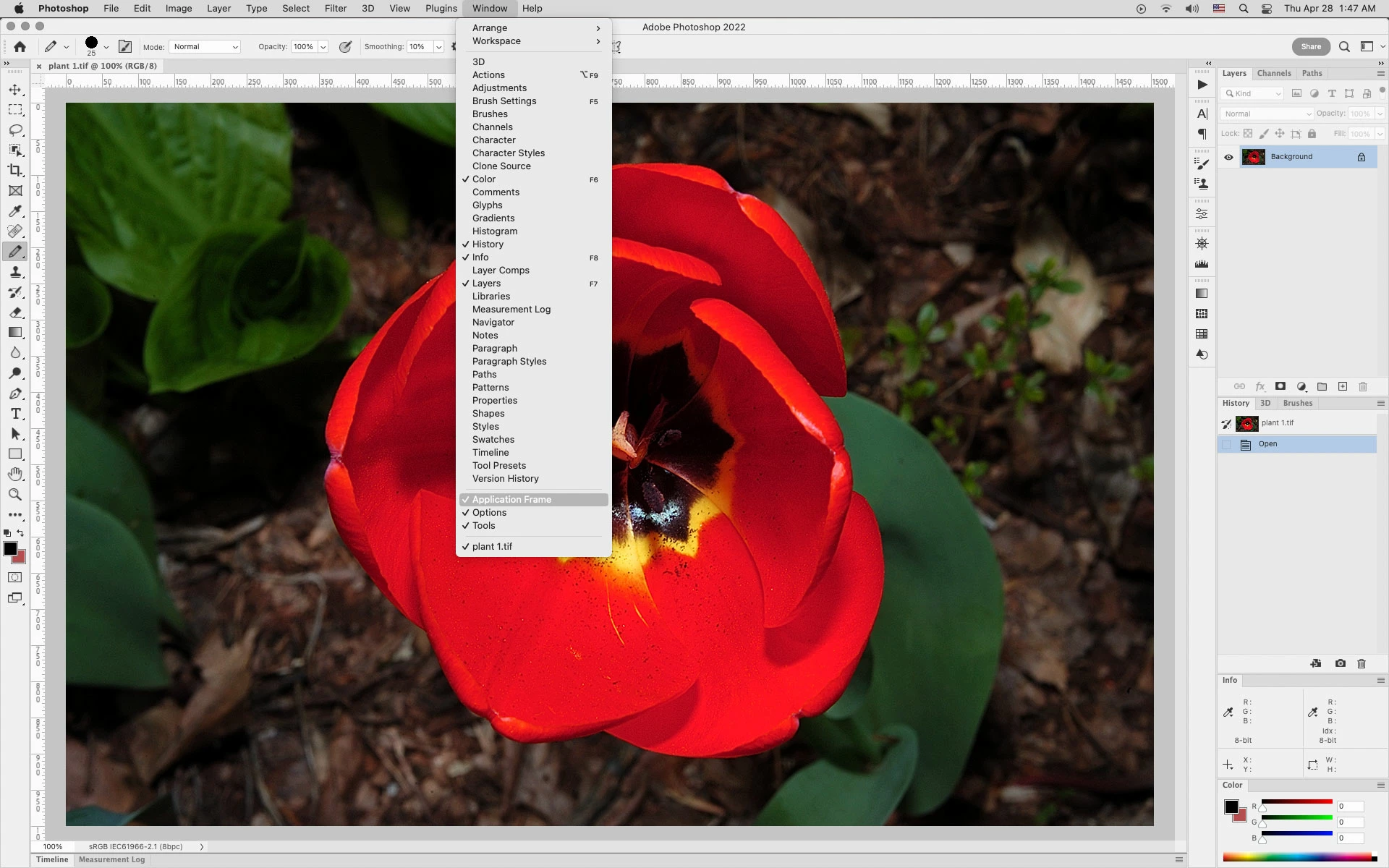The height and width of the screenshot is (868, 1389).
Task: Toggle the Options bar menu entry
Action: 489,513
